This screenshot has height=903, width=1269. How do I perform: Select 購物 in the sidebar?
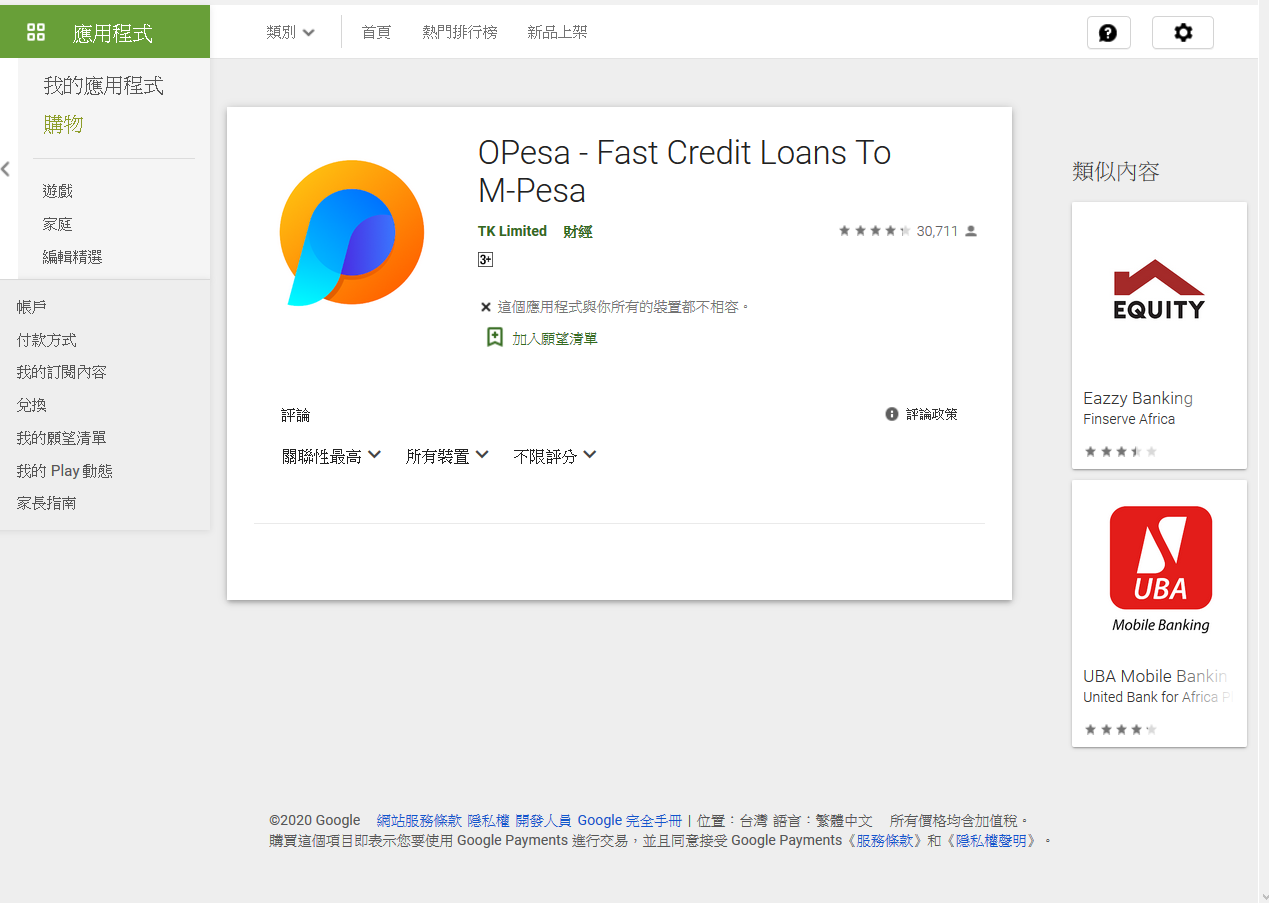[63, 125]
